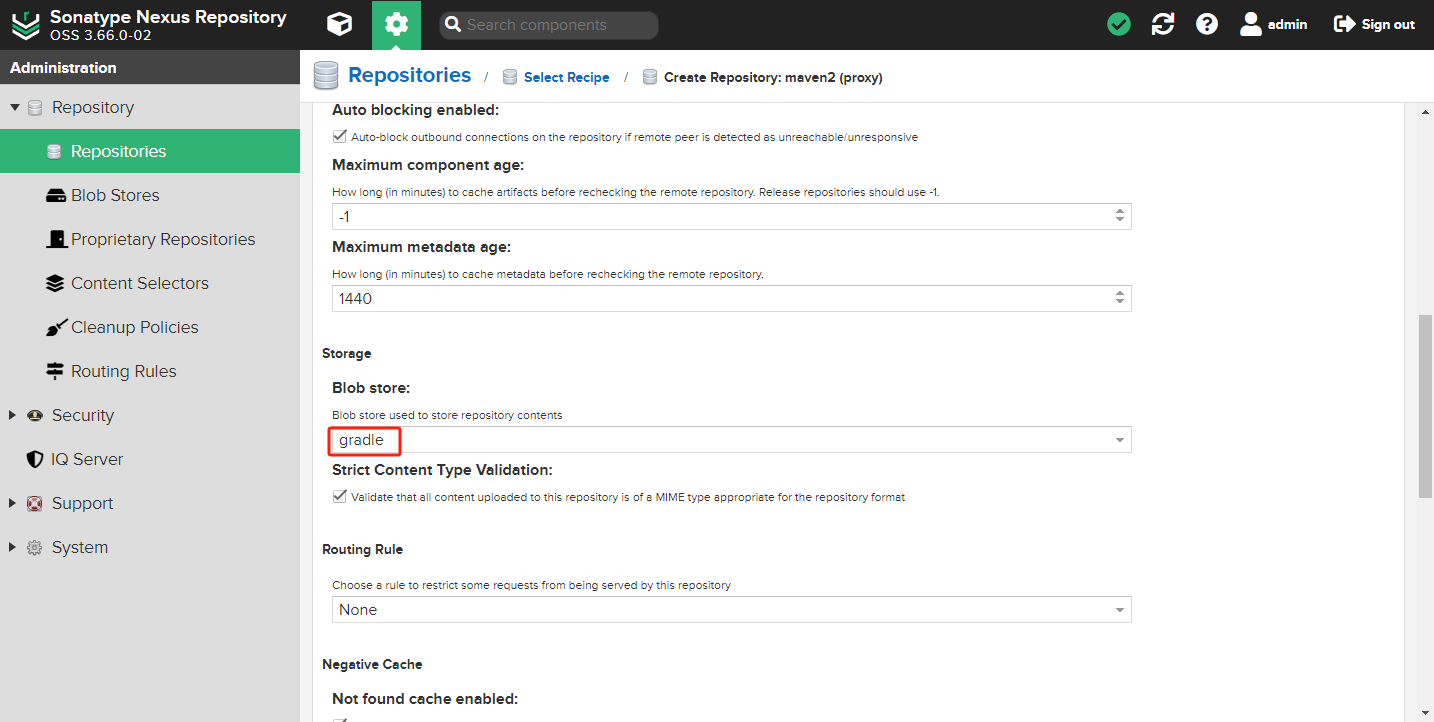Toggle Auto-block outbound connections checkbox
The width and height of the screenshot is (1434, 722).
tap(340, 137)
